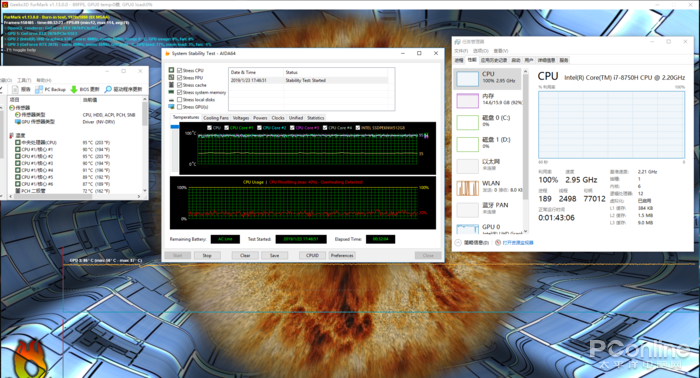The height and width of the screenshot is (378, 700).
Task: Select the GPU sensor type tree icon
Action: point(18,121)
